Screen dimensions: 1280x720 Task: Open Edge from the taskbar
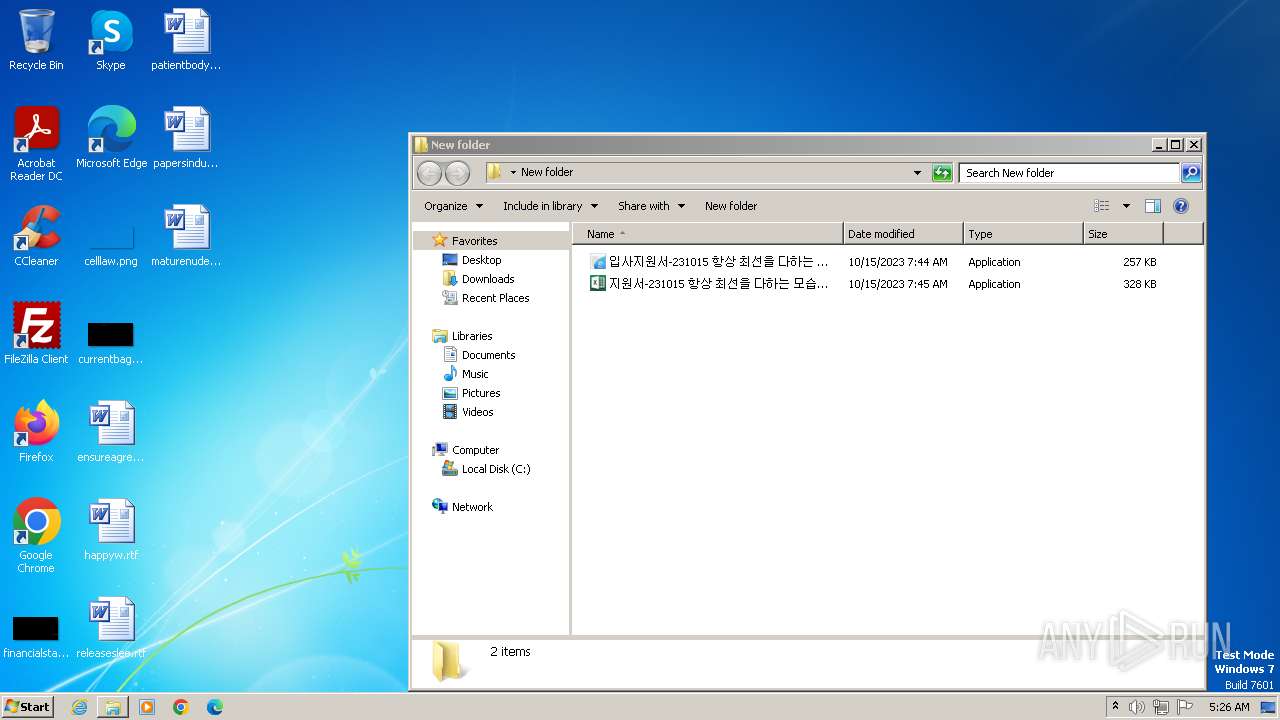tap(215, 707)
